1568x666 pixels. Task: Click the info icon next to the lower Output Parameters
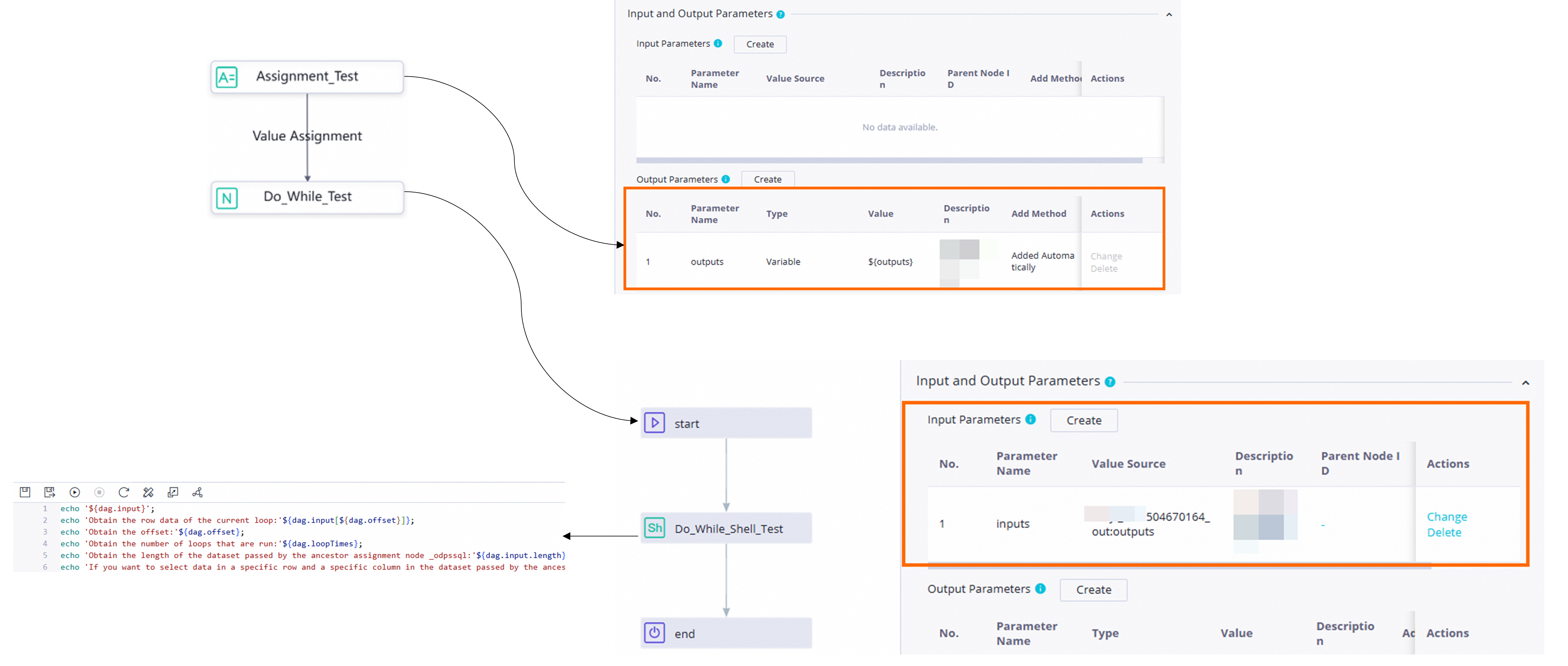pyautogui.click(x=1040, y=588)
